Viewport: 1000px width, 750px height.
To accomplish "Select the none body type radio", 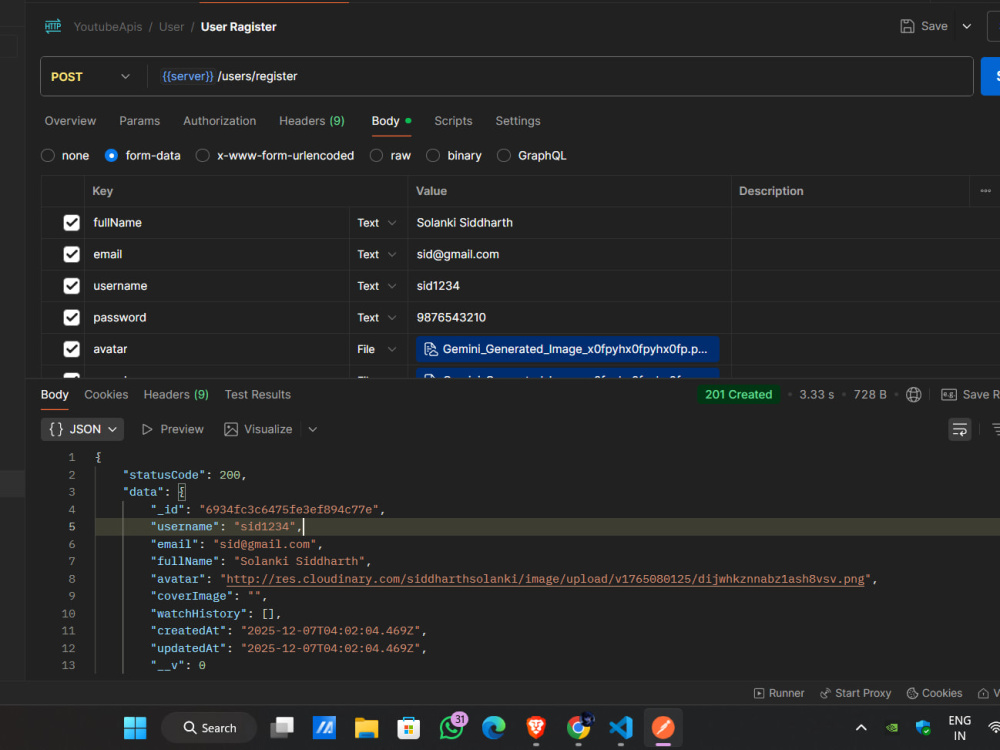I will pos(48,156).
